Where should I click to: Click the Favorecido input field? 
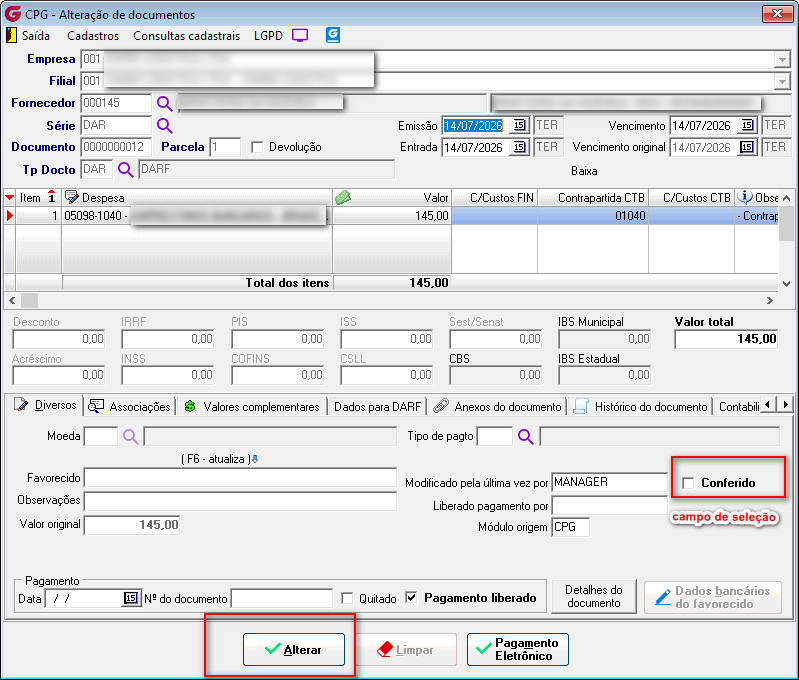click(240, 478)
